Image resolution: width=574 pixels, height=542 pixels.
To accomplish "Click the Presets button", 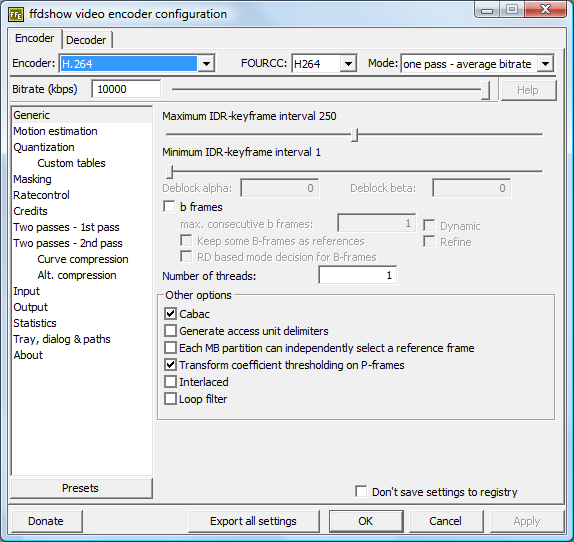I will 81,488.
